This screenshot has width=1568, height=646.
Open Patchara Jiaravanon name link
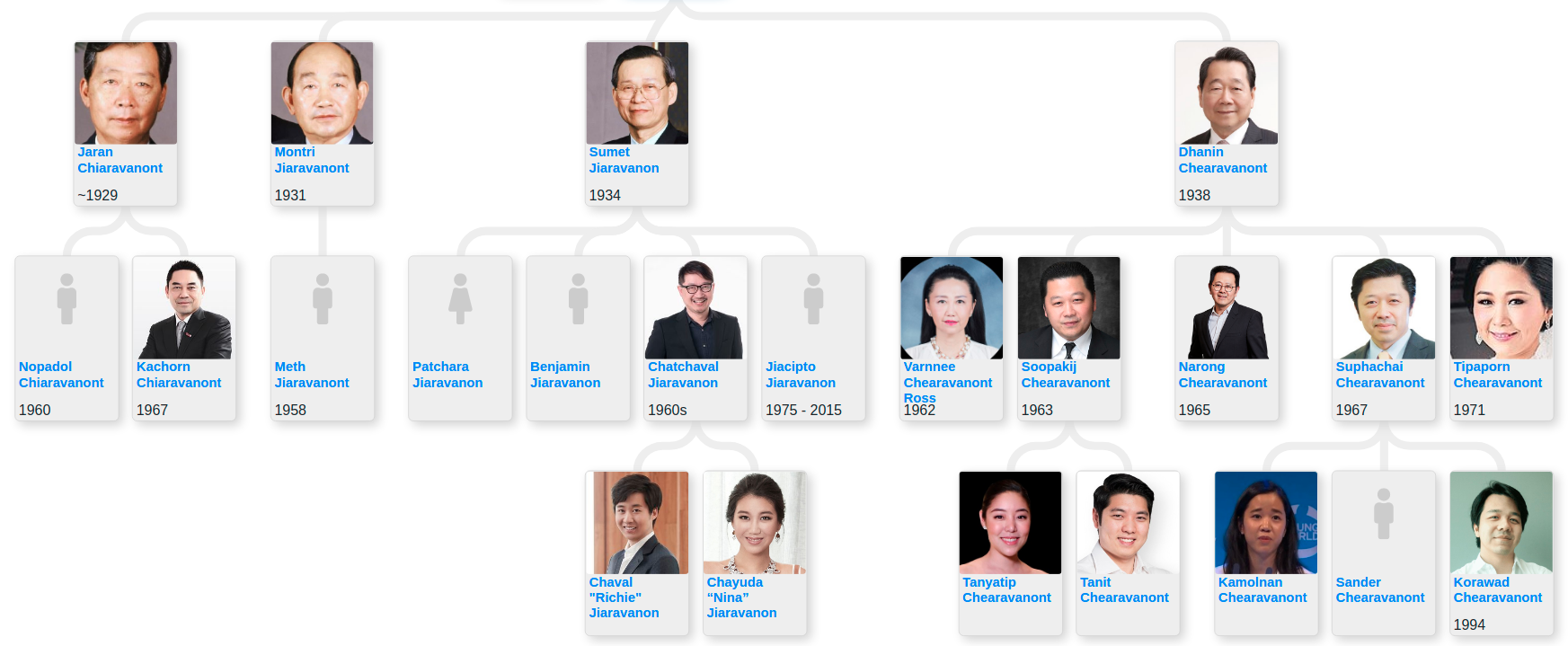pyautogui.click(x=447, y=375)
